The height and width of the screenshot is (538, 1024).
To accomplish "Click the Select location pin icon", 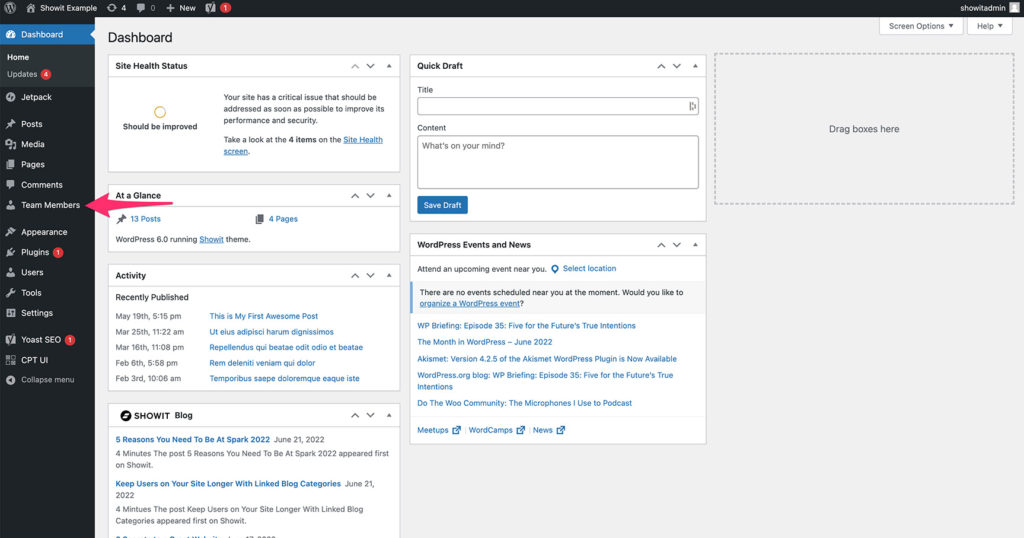I will click(555, 269).
